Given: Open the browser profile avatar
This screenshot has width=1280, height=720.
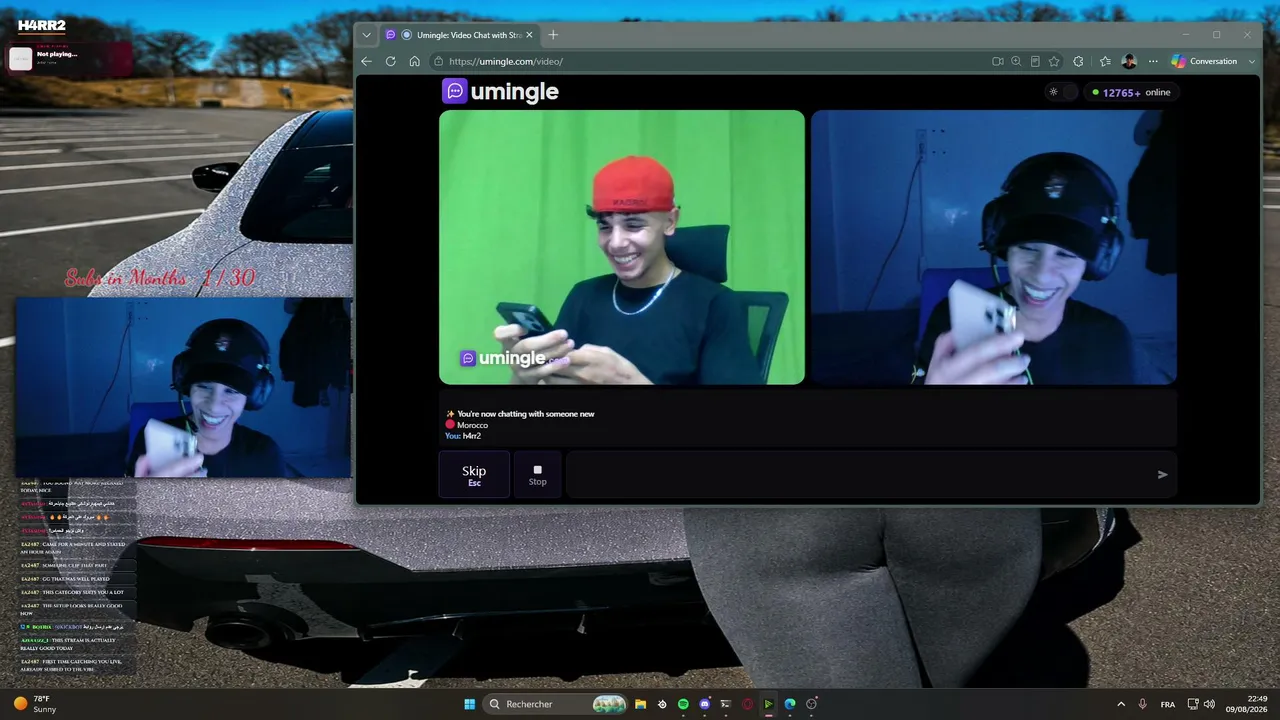Looking at the screenshot, I should pos(1129,61).
